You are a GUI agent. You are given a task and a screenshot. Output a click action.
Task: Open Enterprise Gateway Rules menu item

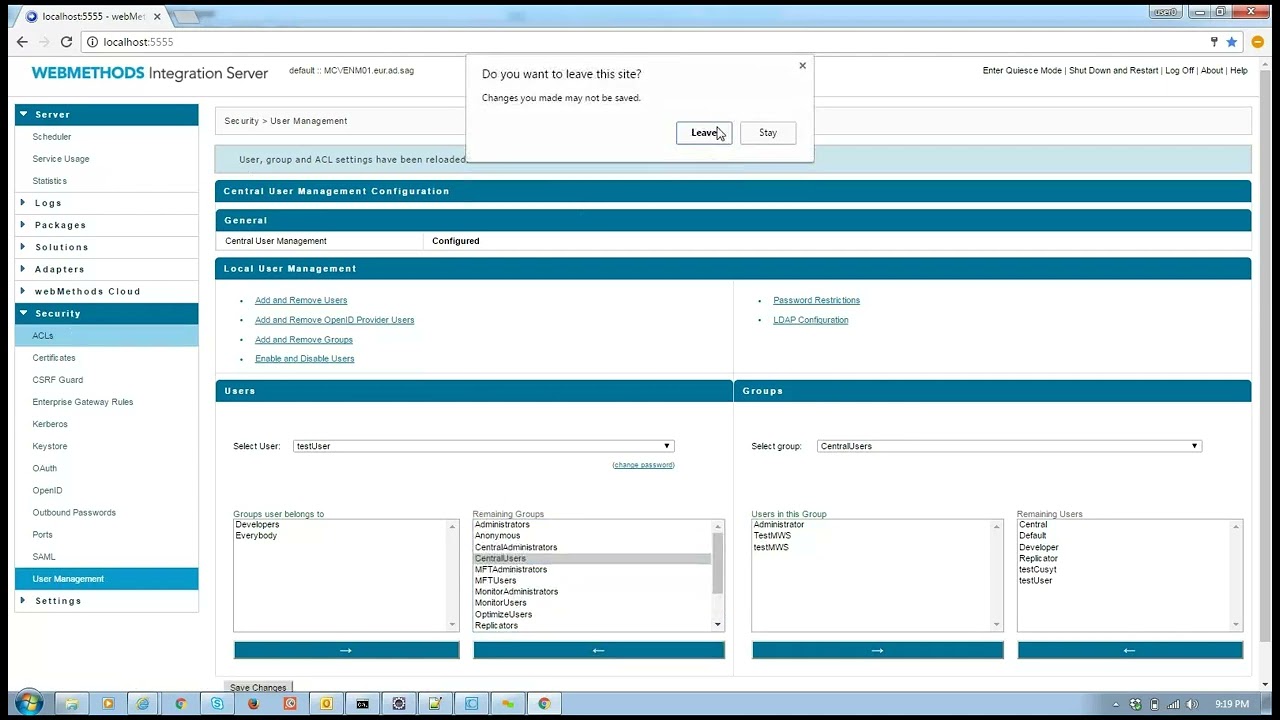83,402
